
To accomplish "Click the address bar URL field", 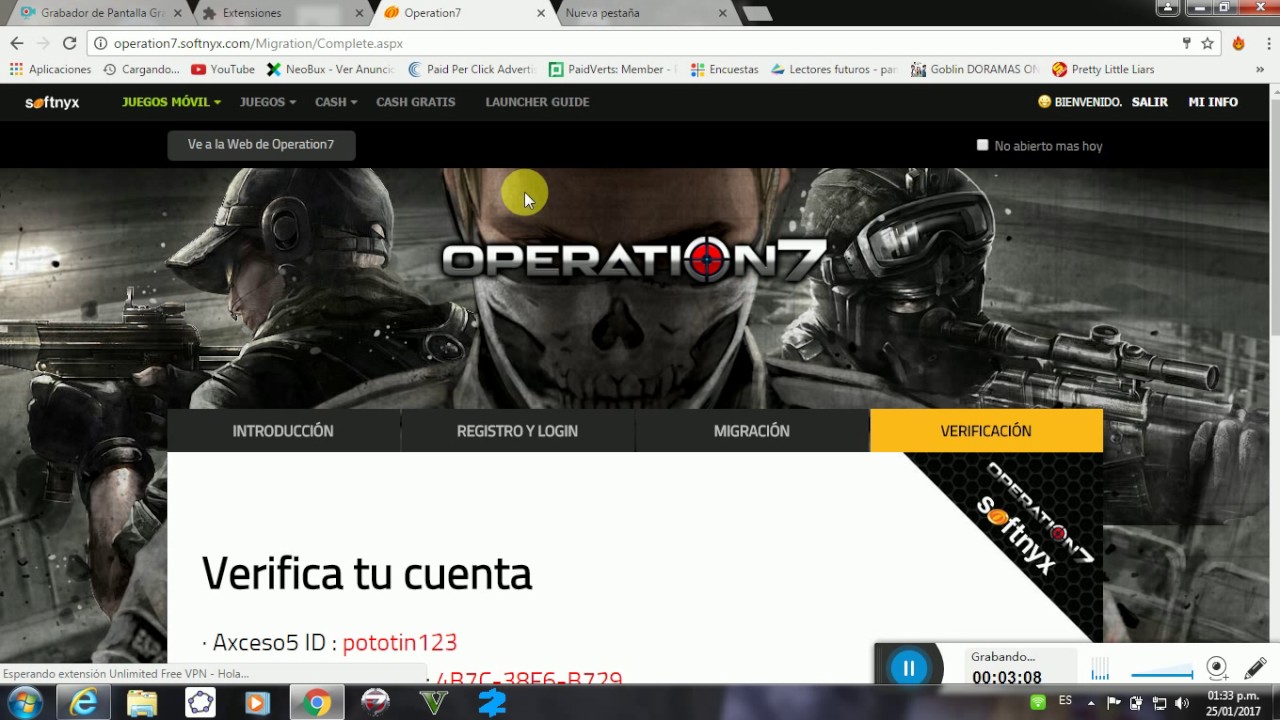I will (x=640, y=43).
